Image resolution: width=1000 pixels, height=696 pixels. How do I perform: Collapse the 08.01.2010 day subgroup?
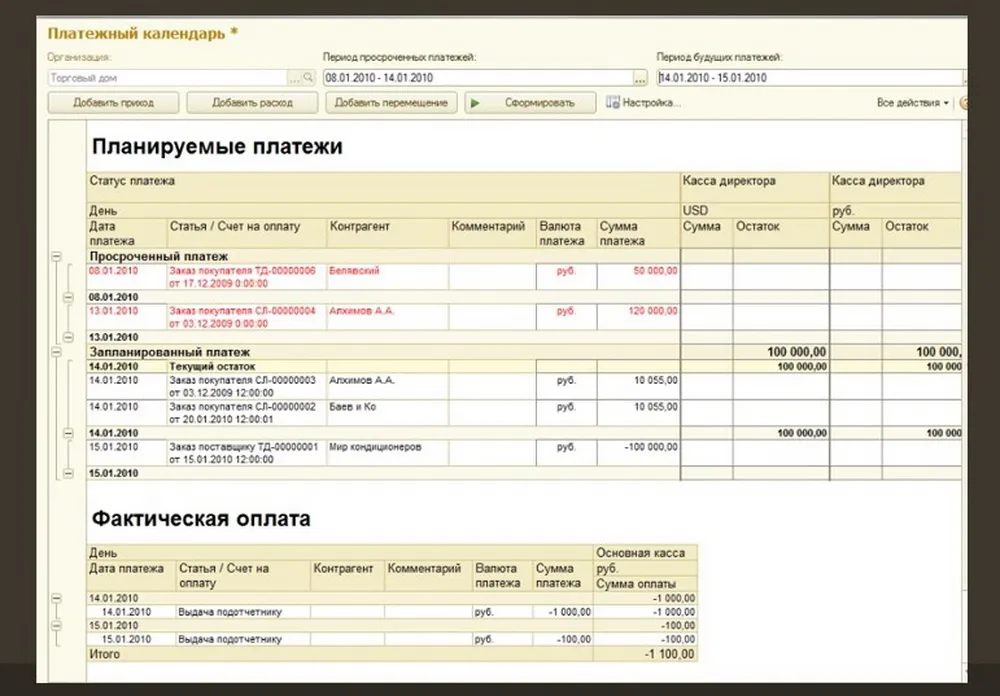(68, 297)
